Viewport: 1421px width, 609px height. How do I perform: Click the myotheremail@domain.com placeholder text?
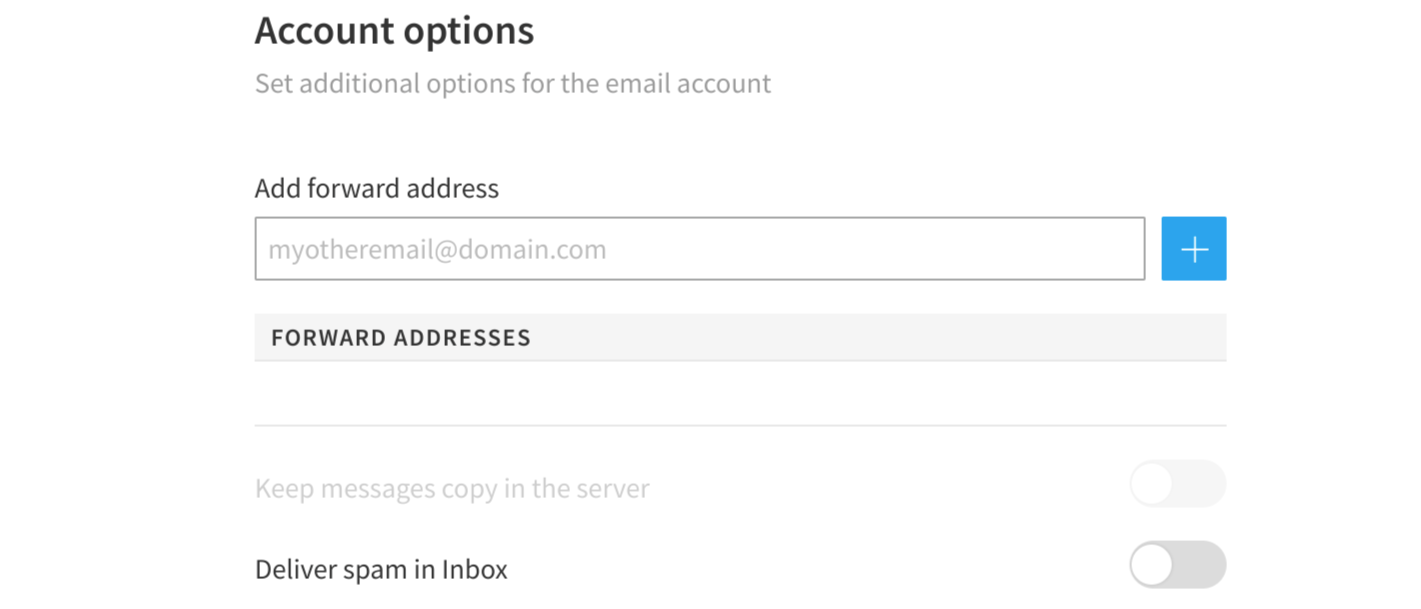(x=437, y=249)
